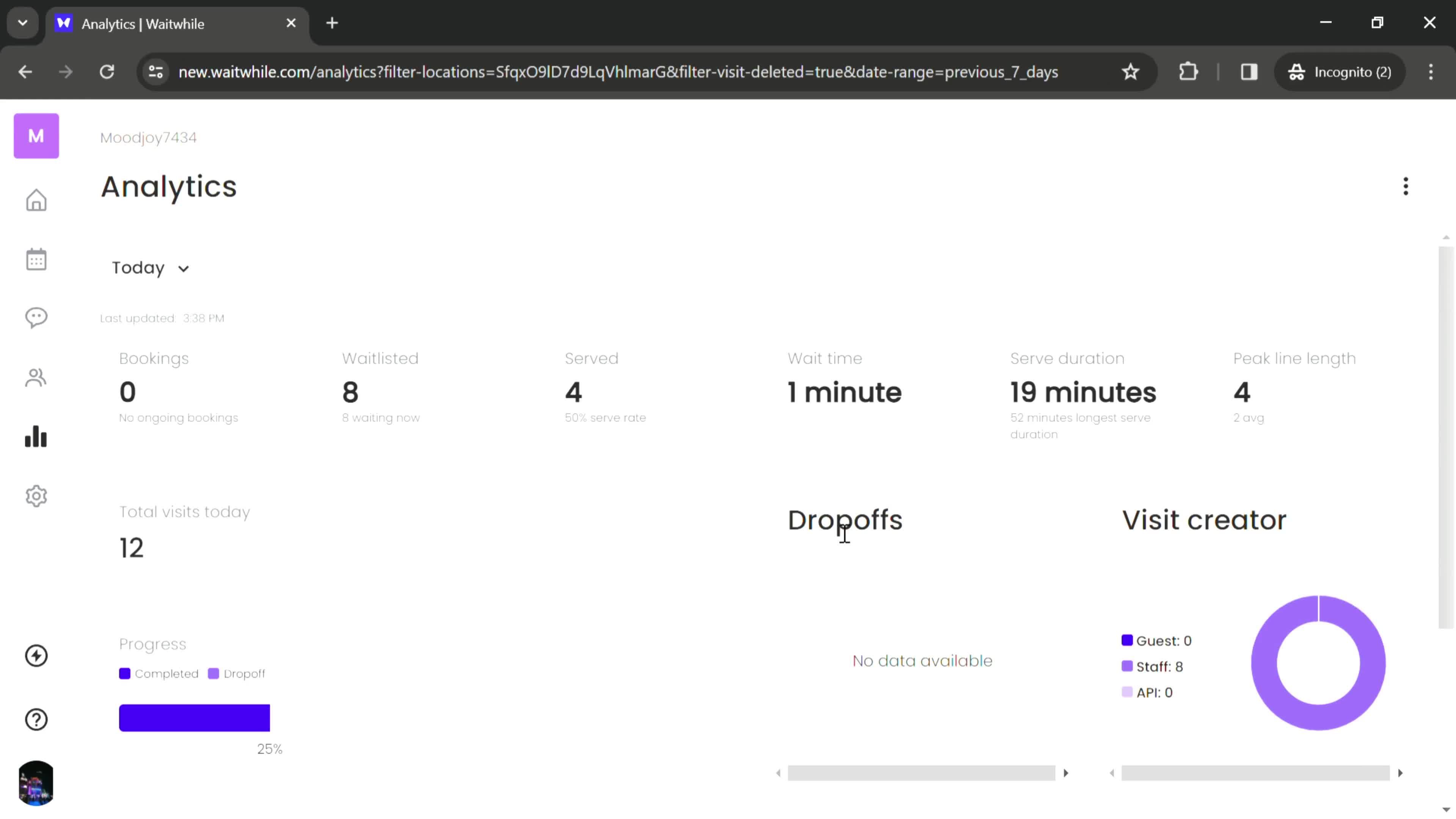Click the Waitlisted 8 metric
This screenshot has height=819, width=1456.
[380, 388]
